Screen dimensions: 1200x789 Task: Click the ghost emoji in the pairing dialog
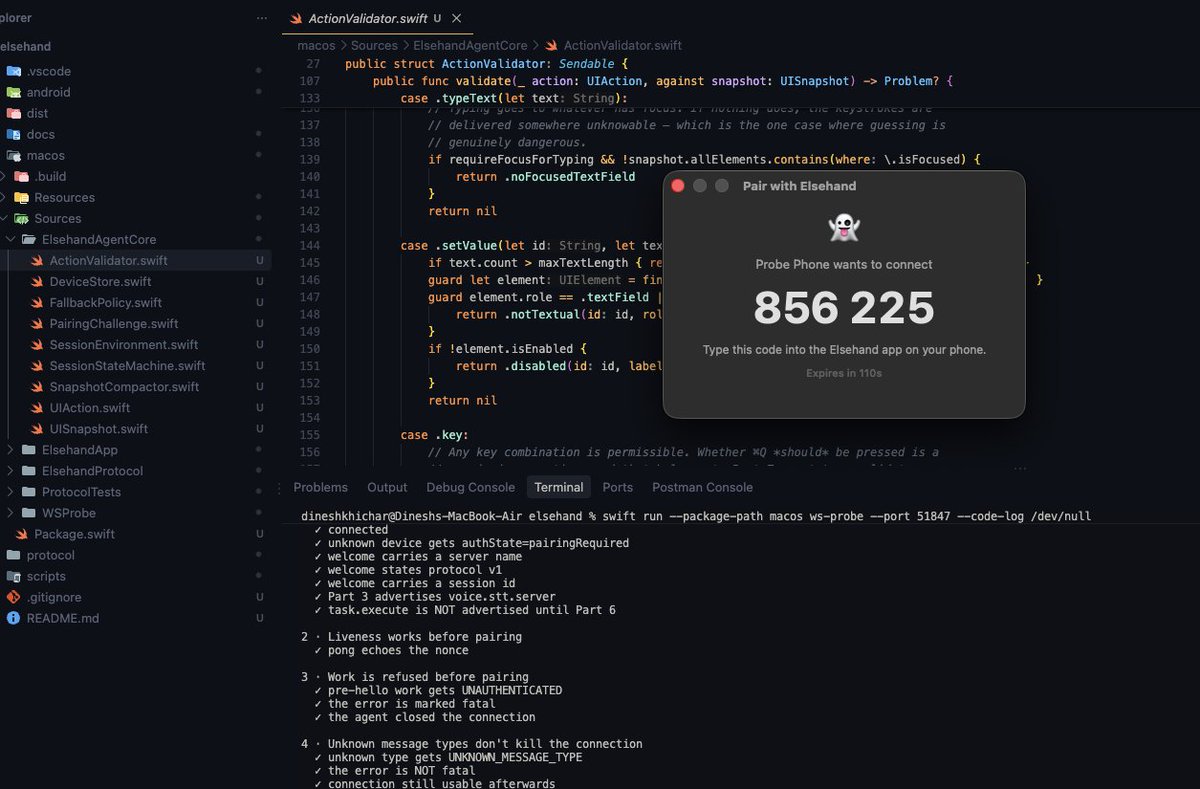click(x=844, y=228)
